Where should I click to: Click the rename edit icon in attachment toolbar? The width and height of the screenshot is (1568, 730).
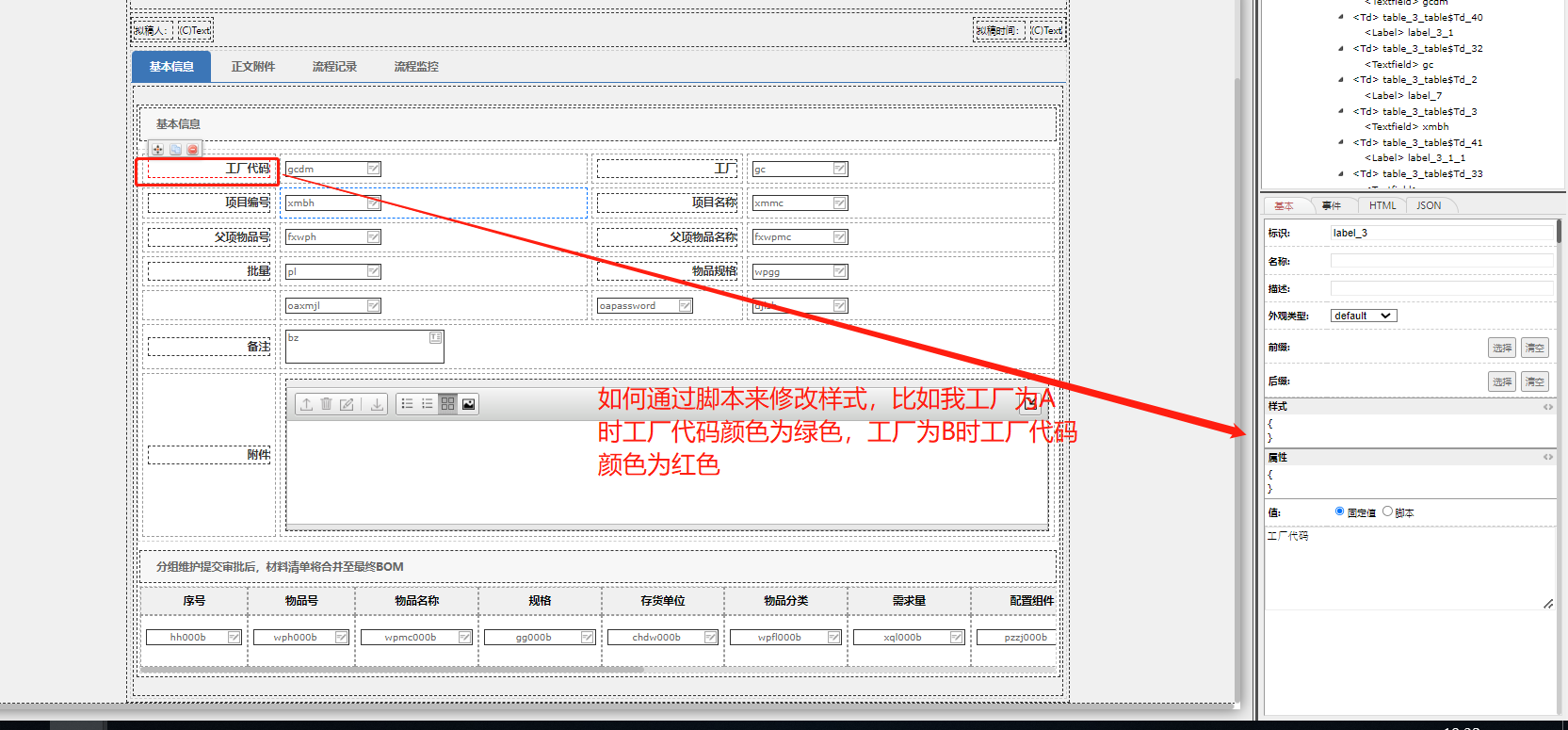[x=347, y=404]
